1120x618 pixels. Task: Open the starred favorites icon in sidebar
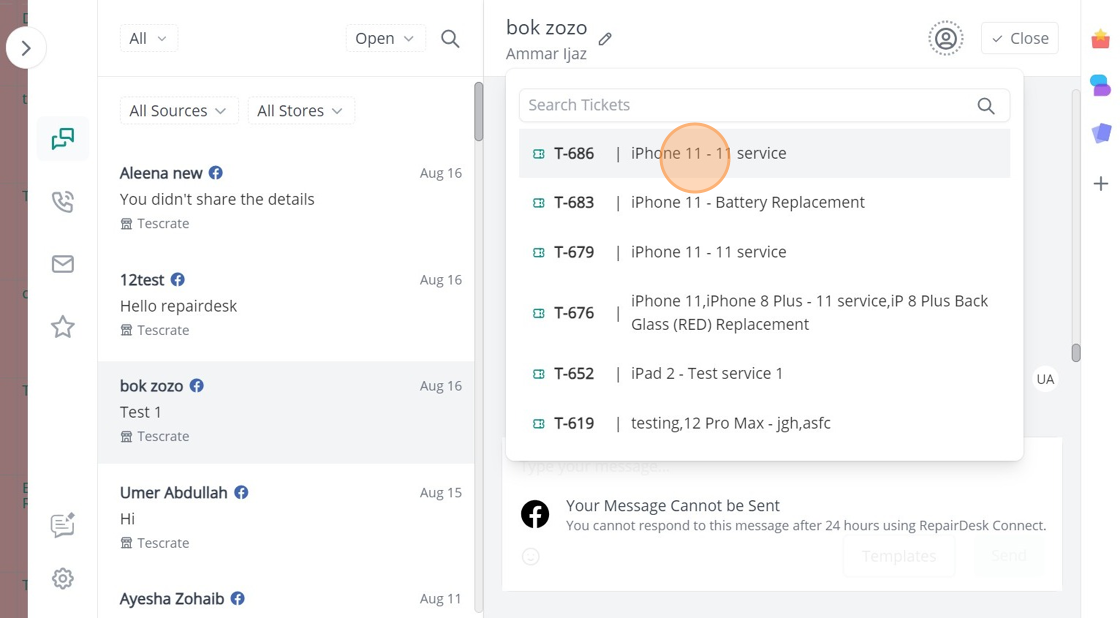click(x=63, y=327)
